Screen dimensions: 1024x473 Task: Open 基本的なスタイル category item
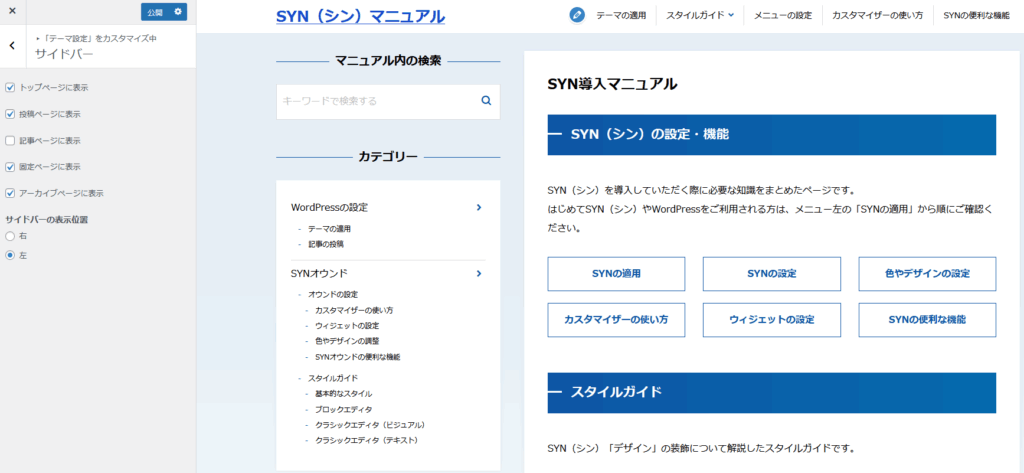344,394
